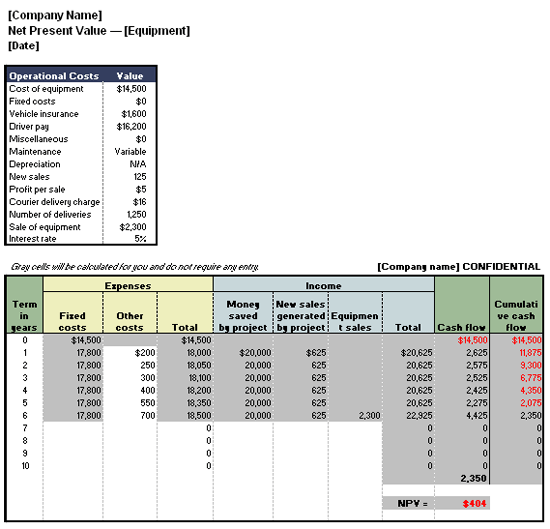Click the Number of deliveries 1,250 cell
The width and height of the screenshot is (550, 529).
(130, 214)
